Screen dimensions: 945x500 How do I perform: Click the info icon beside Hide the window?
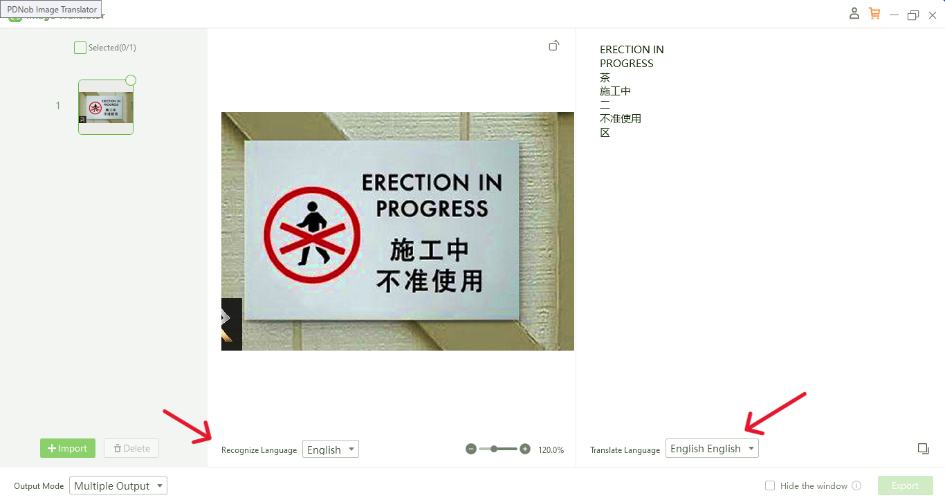(856, 486)
